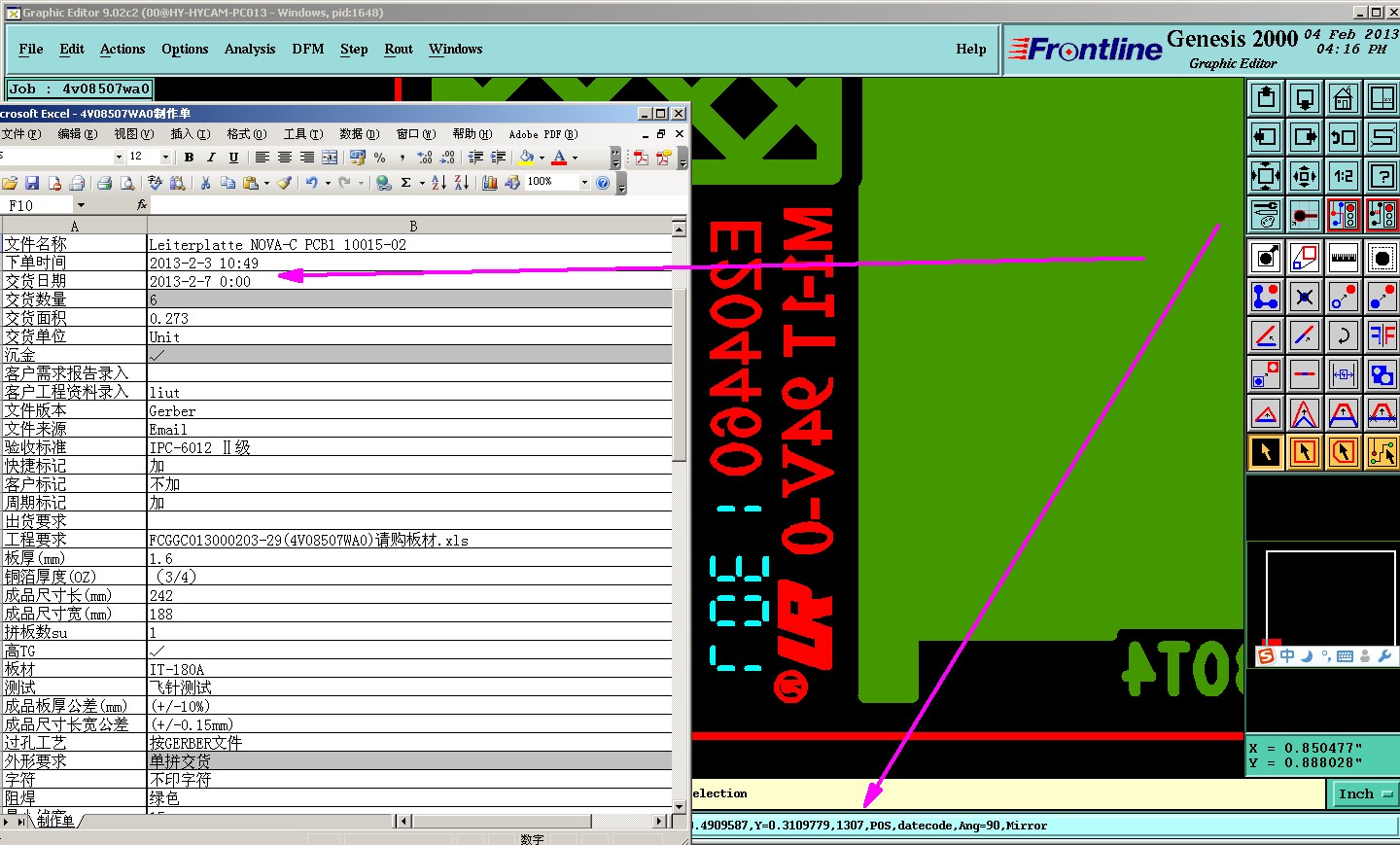Click the red font color swatch

tap(559, 158)
